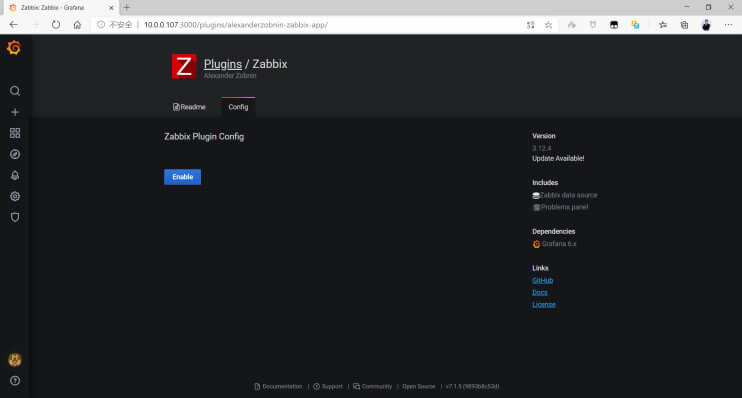Close the Zabbix Grafana browser tab
Image resolution: width=742 pixels, height=398 pixels.
[111, 8]
